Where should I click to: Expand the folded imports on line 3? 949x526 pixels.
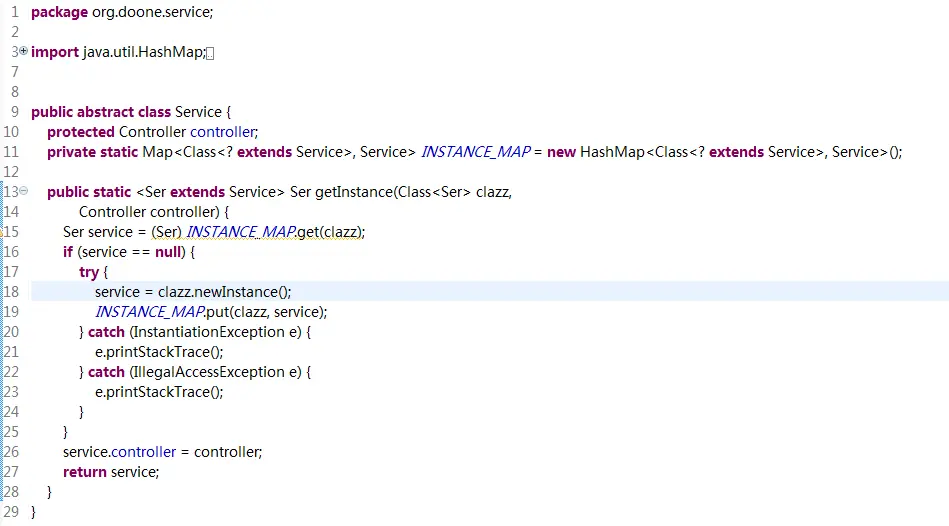(x=23, y=51)
